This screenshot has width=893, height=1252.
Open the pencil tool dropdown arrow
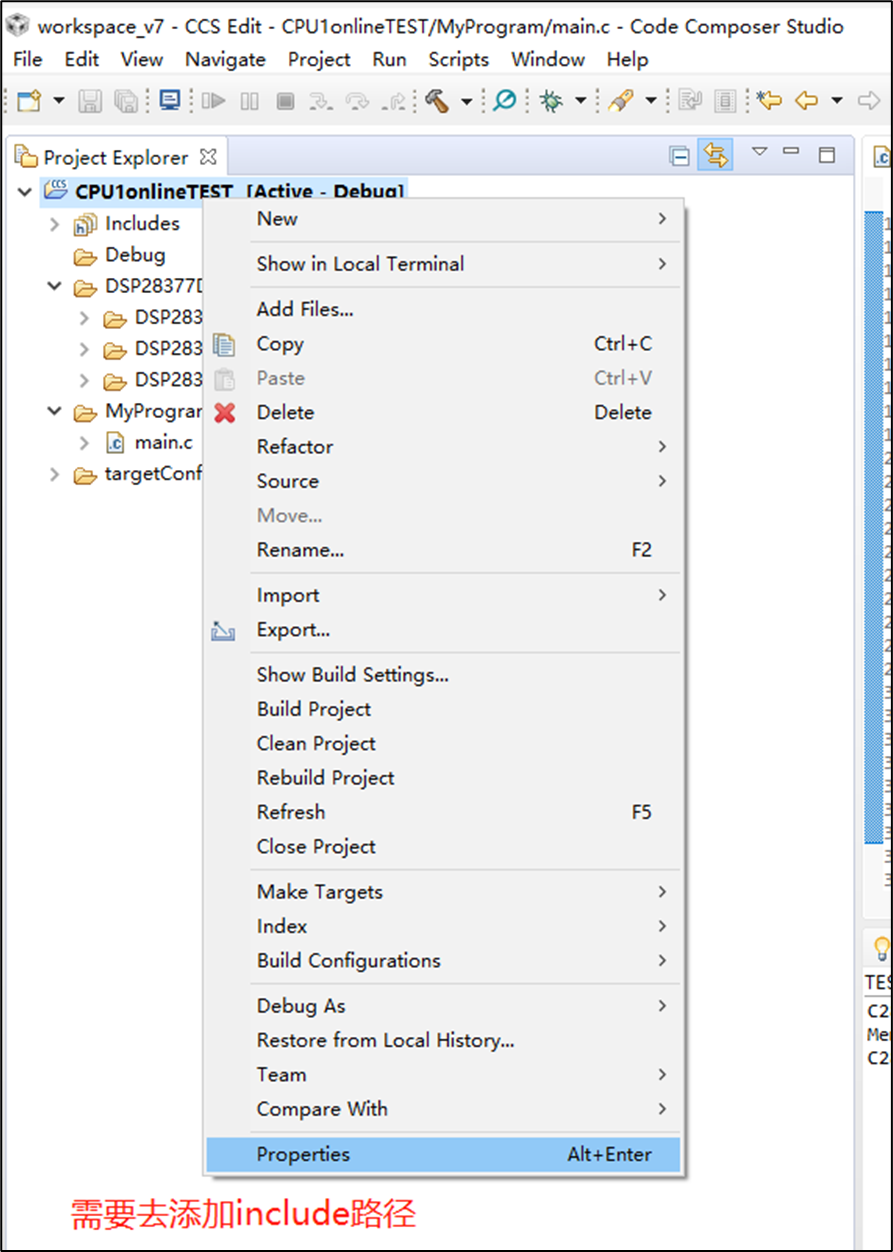pyautogui.click(x=651, y=101)
